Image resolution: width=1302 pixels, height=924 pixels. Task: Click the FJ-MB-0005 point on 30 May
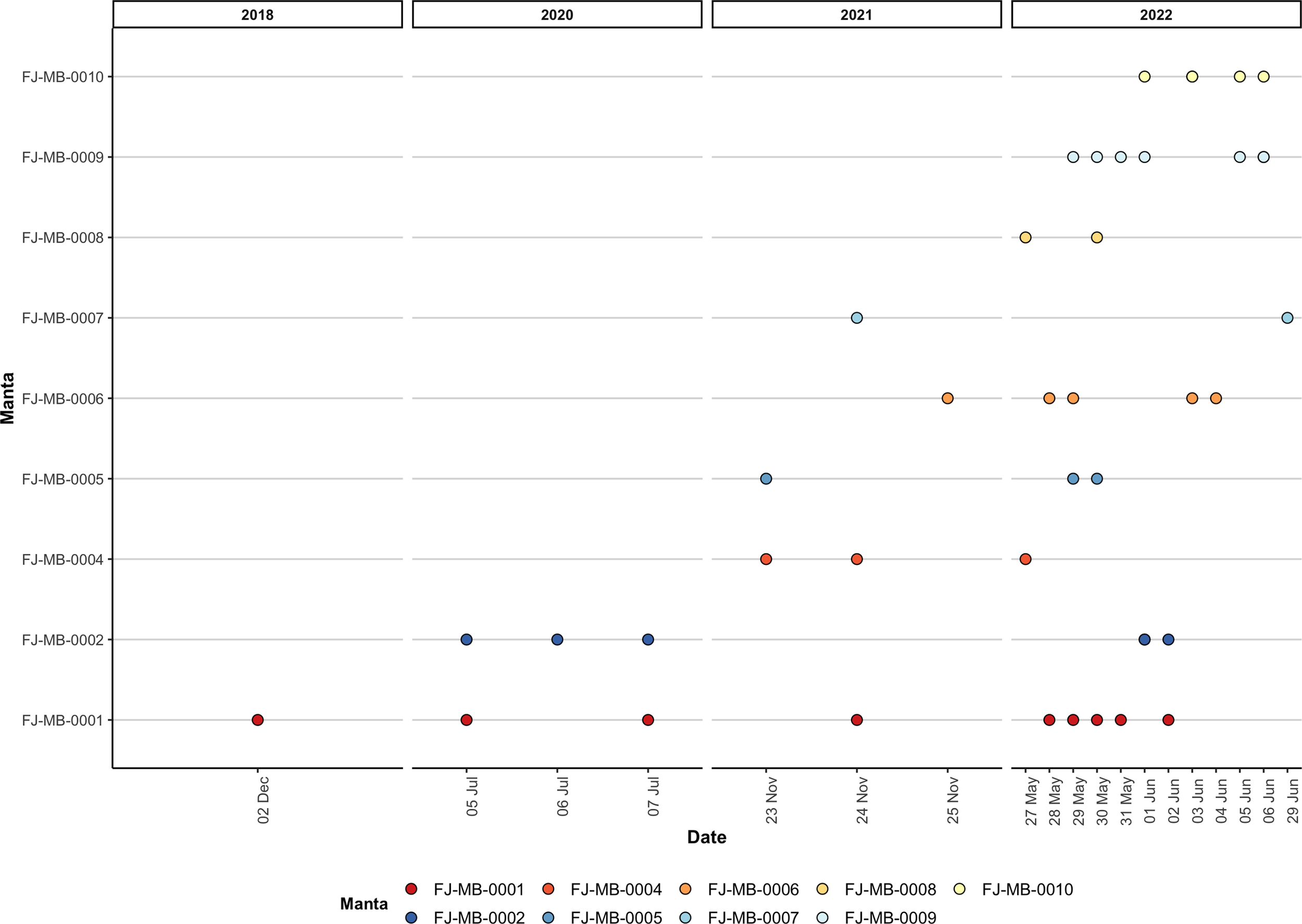(x=1097, y=478)
